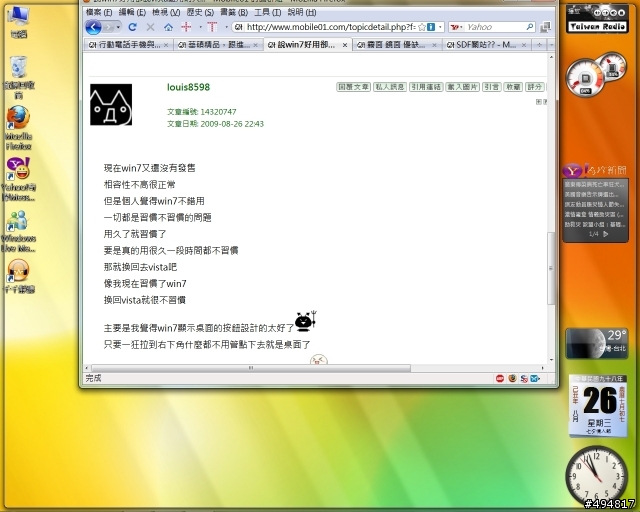This screenshot has width=640, height=512.
Task: Open the 工具 (T) menu
Action: tap(268, 13)
